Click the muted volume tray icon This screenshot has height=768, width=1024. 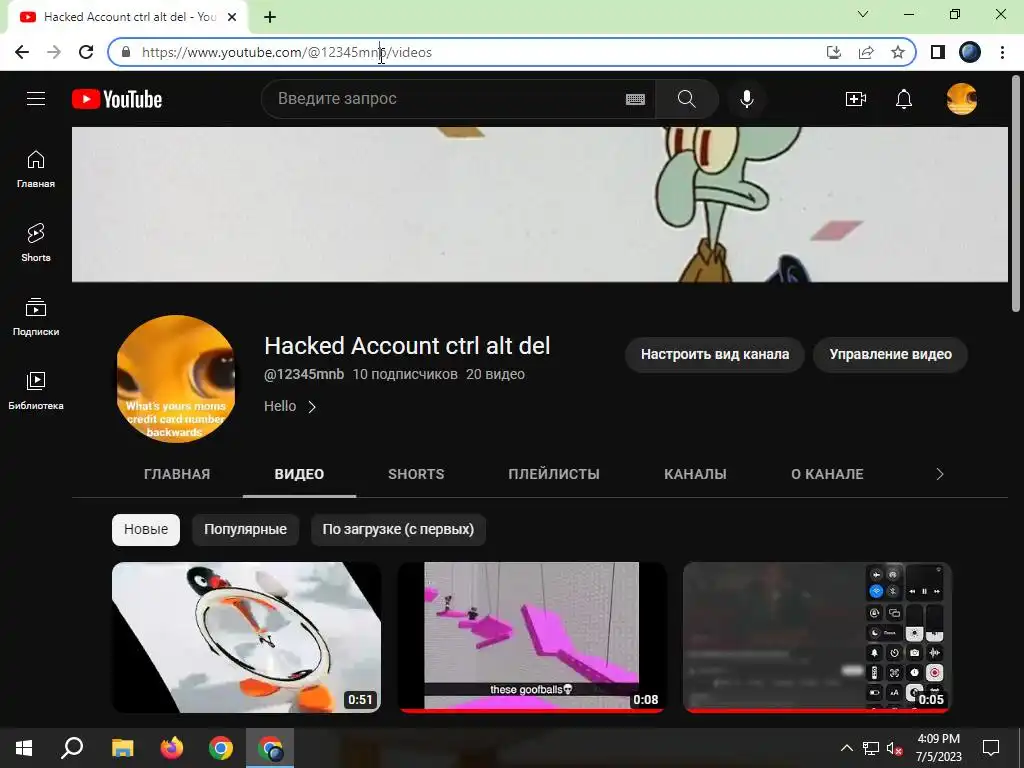895,748
